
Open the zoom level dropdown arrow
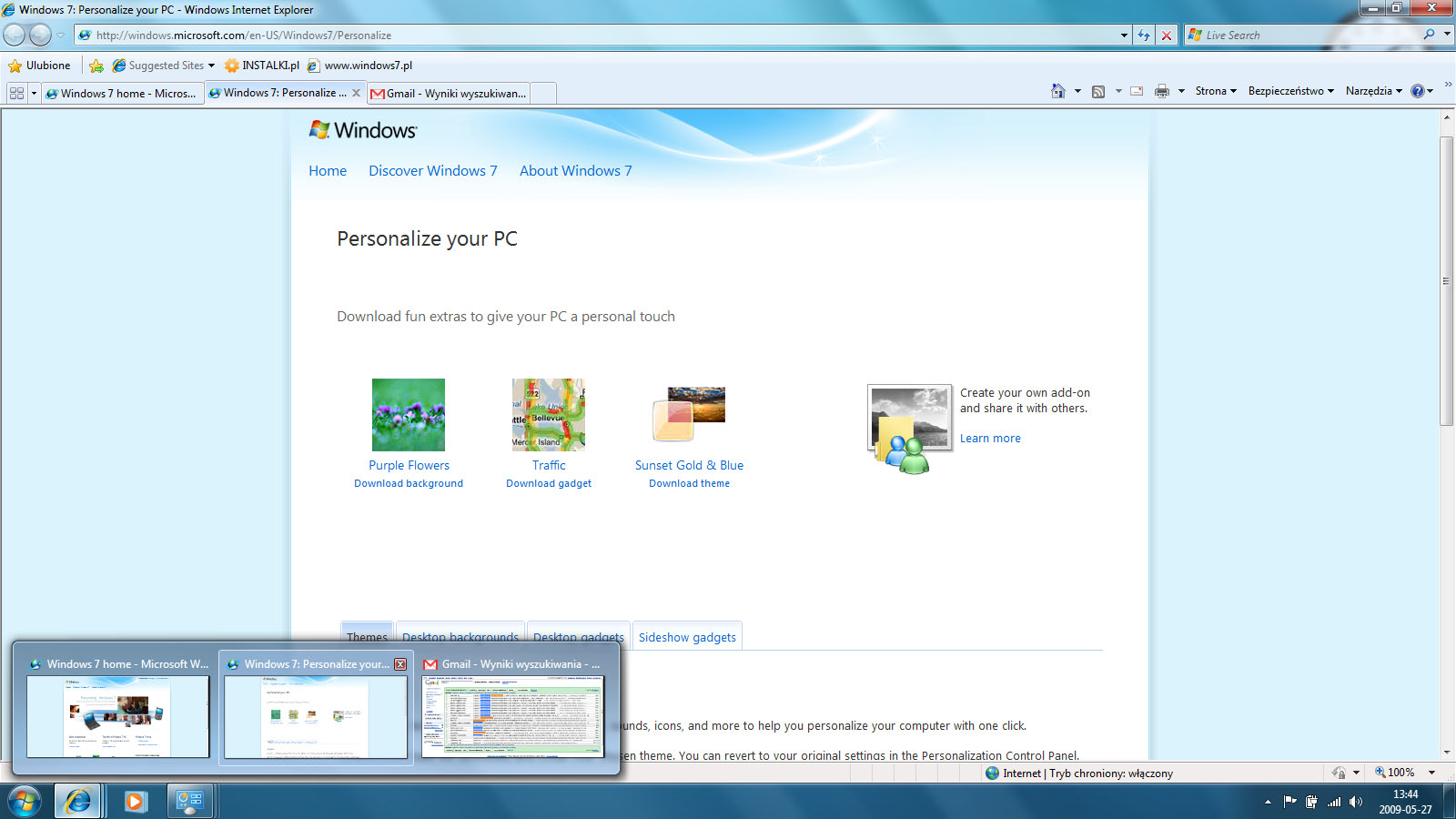pos(1431,773)
